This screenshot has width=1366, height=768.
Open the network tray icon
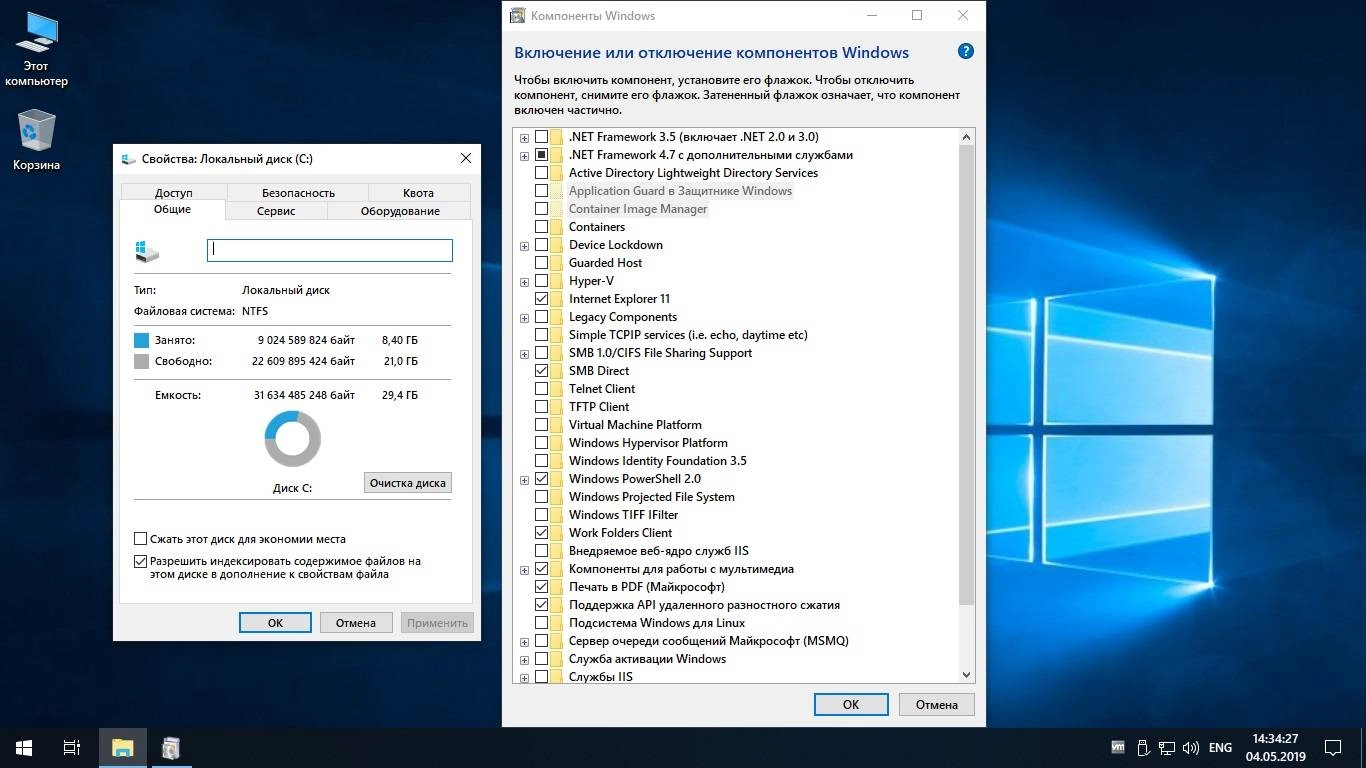(1167, 747)
